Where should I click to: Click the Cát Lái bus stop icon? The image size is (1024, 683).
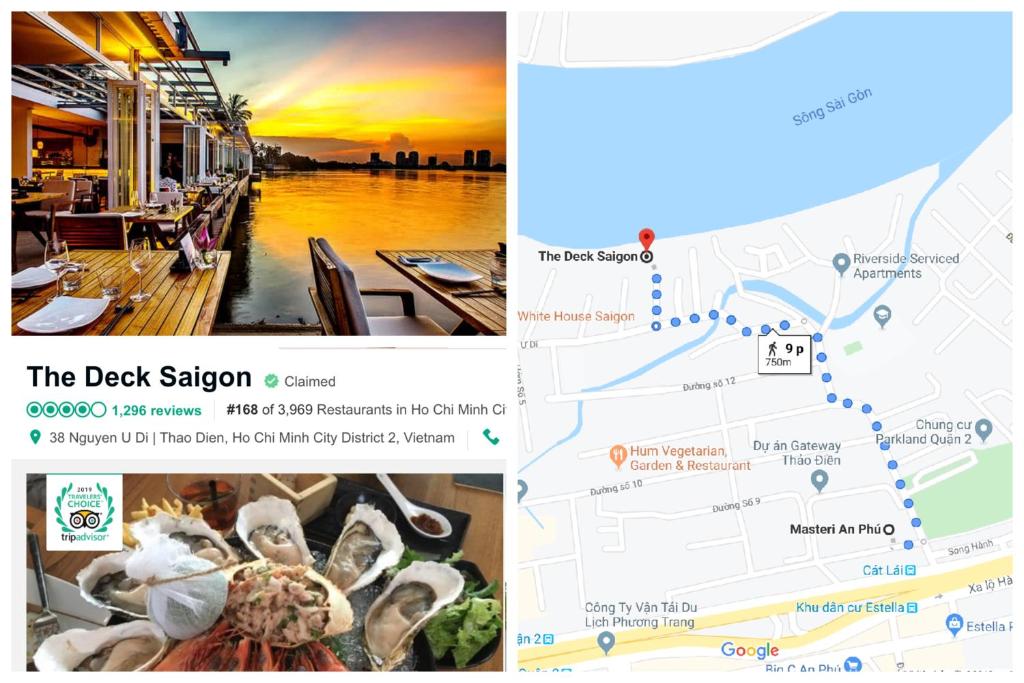click(910, 570)
